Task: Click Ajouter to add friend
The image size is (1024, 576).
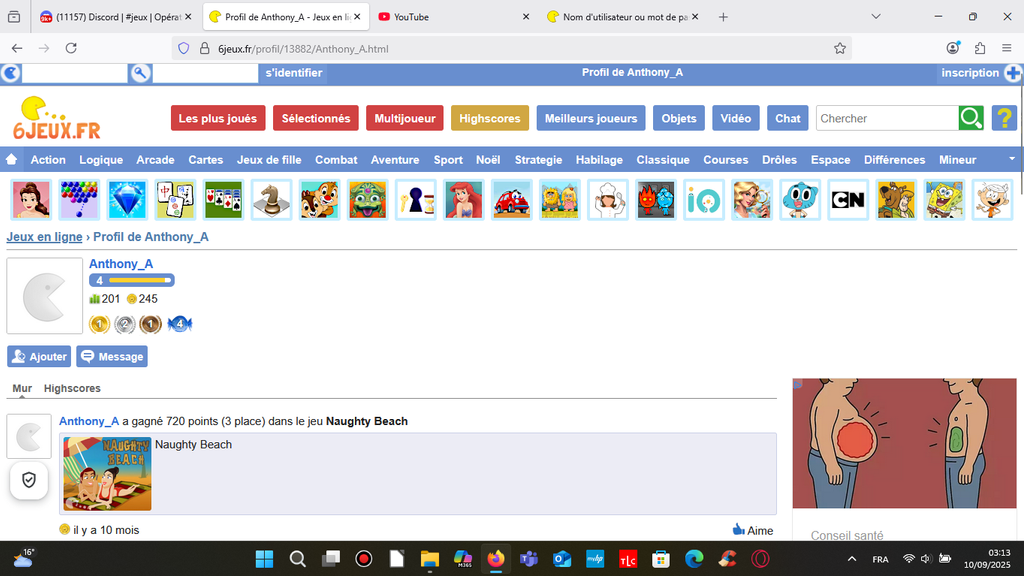Action: tap(39, 357)
